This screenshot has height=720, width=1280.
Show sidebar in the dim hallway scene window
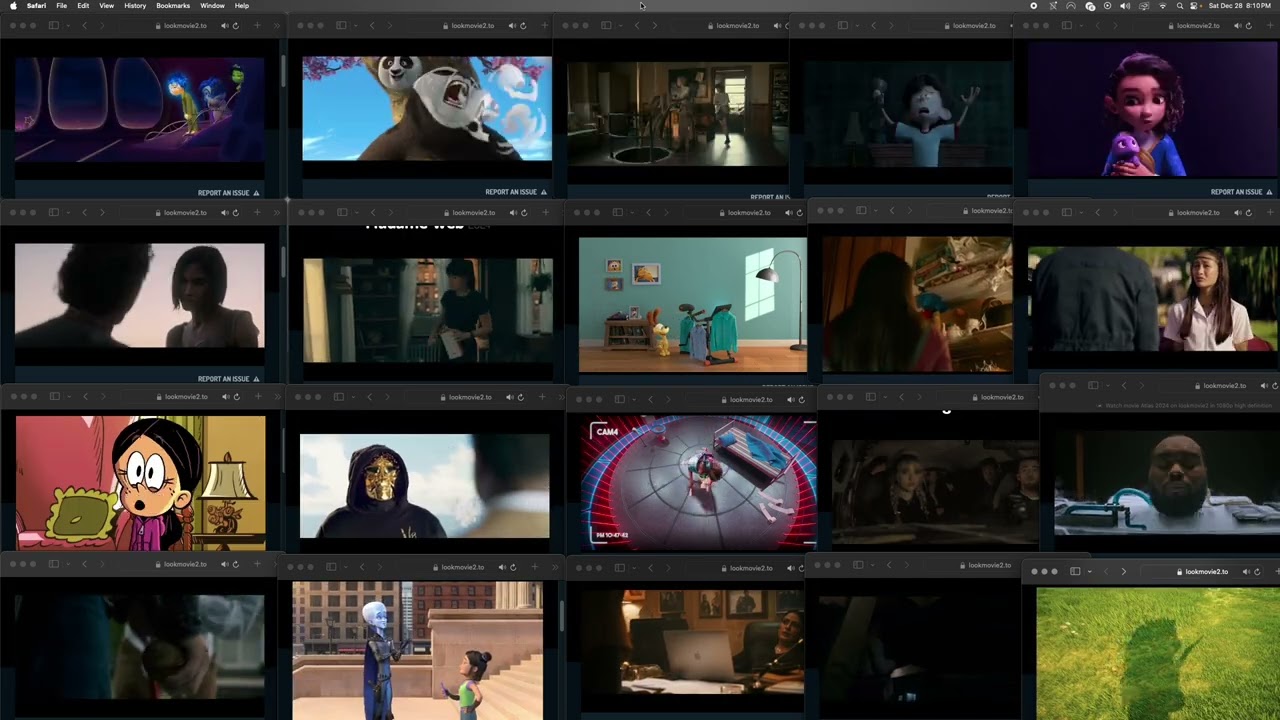(605, 25)
